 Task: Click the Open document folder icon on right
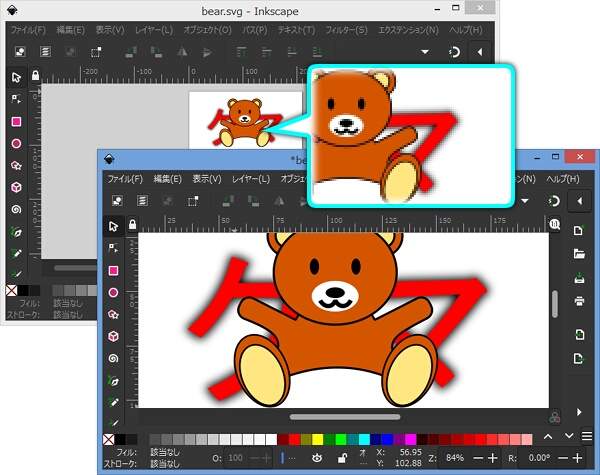pos(579,254)
